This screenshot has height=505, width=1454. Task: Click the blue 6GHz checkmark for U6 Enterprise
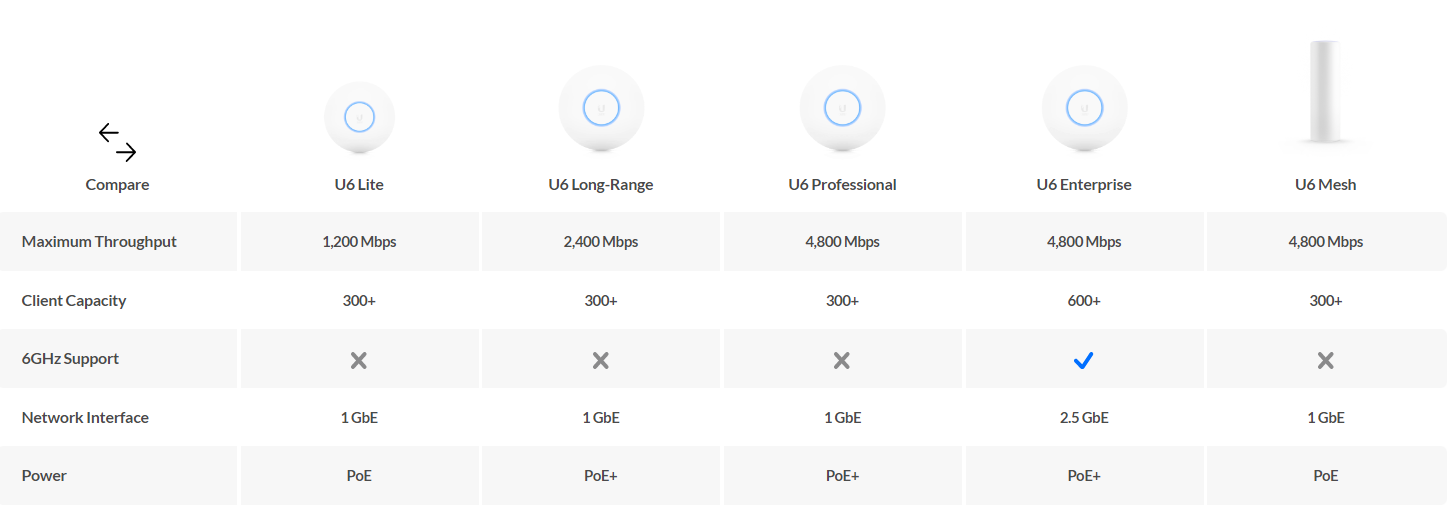click(x=1083, y=360)
